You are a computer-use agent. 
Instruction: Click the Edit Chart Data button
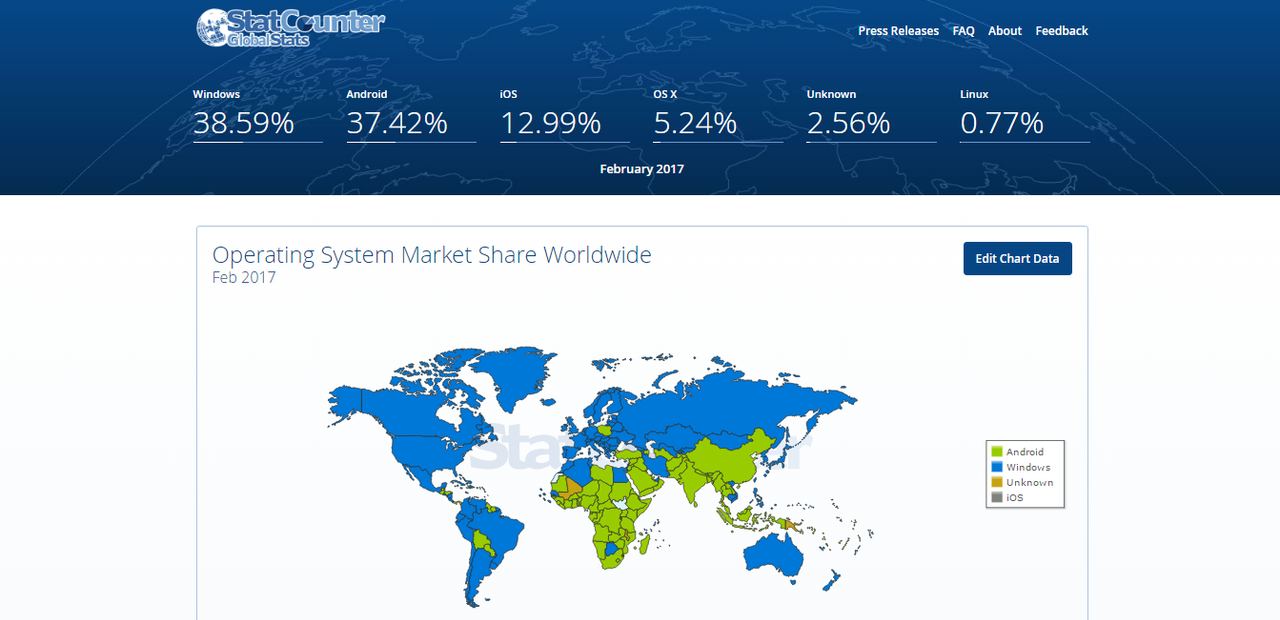point(1017,258)
